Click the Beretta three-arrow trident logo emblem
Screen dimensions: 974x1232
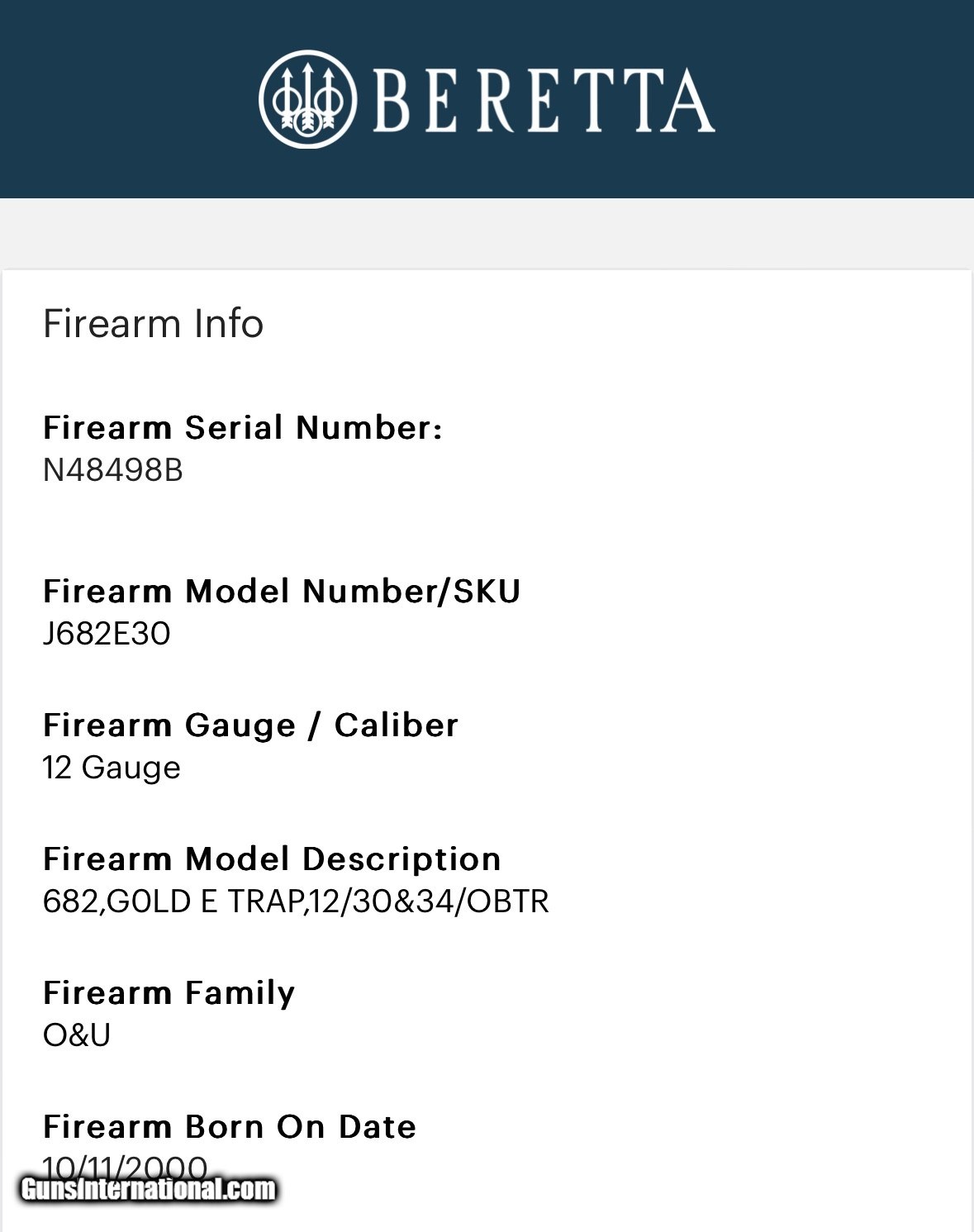[x=307, y=99]
